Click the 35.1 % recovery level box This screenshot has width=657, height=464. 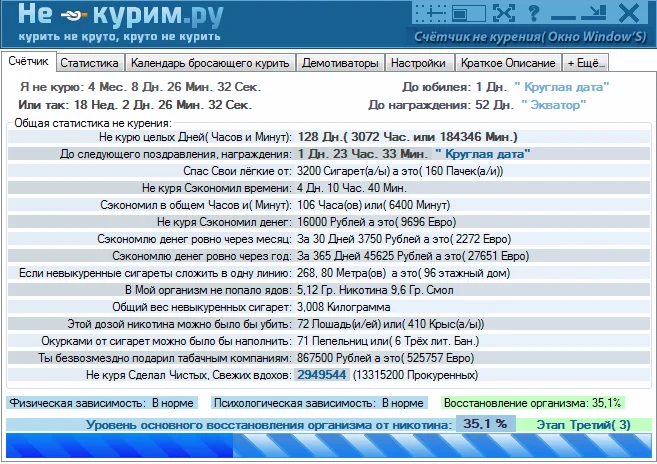(485, 425)
